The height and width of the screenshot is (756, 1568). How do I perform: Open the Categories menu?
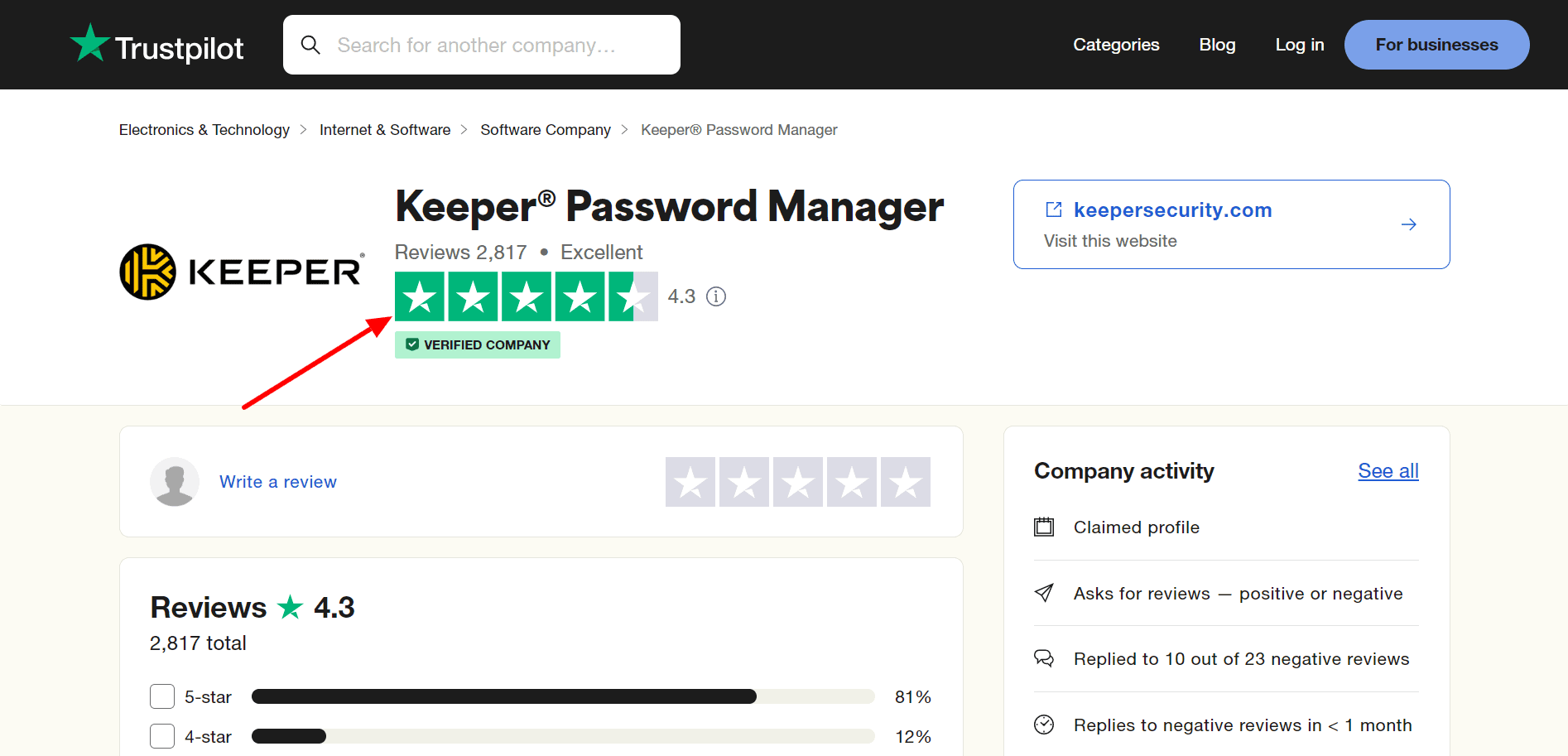pyautogui.click(x=1116, y=45)
